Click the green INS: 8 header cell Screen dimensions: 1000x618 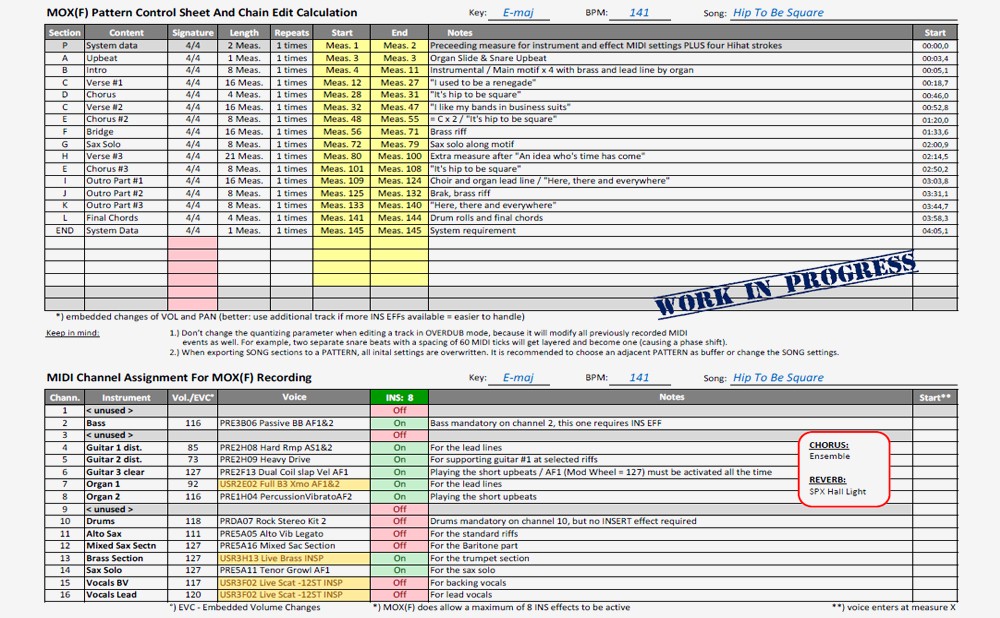[x=399, y=397]
